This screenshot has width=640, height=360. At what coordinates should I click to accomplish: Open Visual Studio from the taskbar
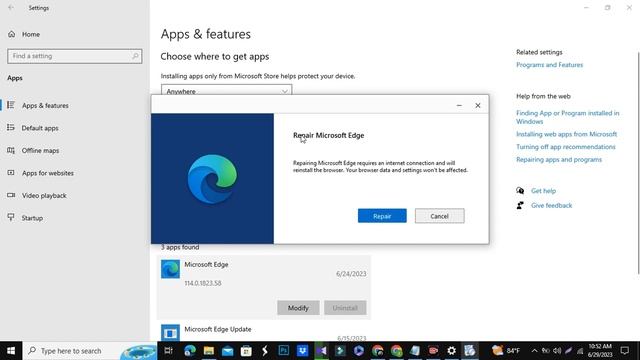click(x=321, y=351)
